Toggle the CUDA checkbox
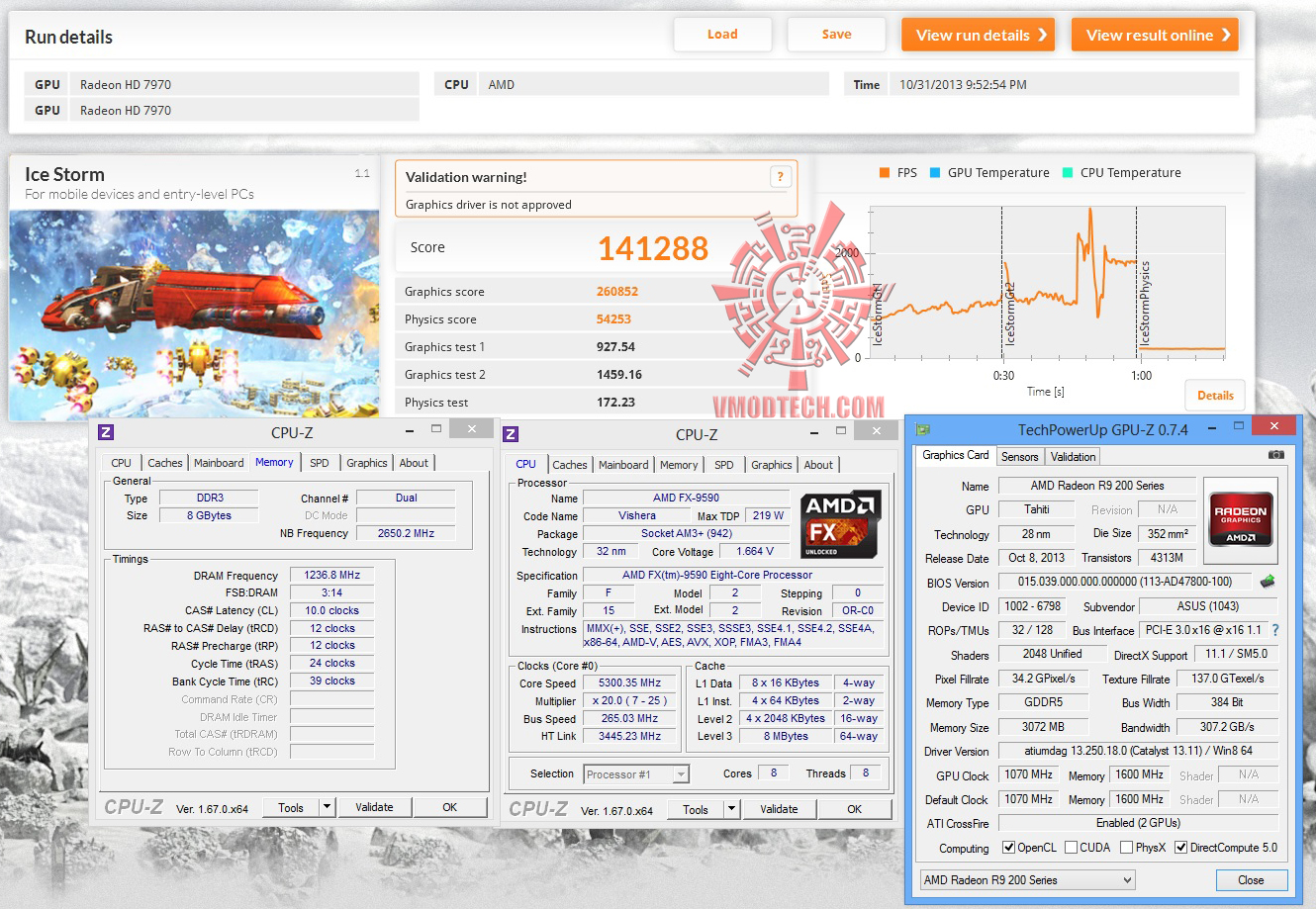1316x909 pixels. 1071,848
